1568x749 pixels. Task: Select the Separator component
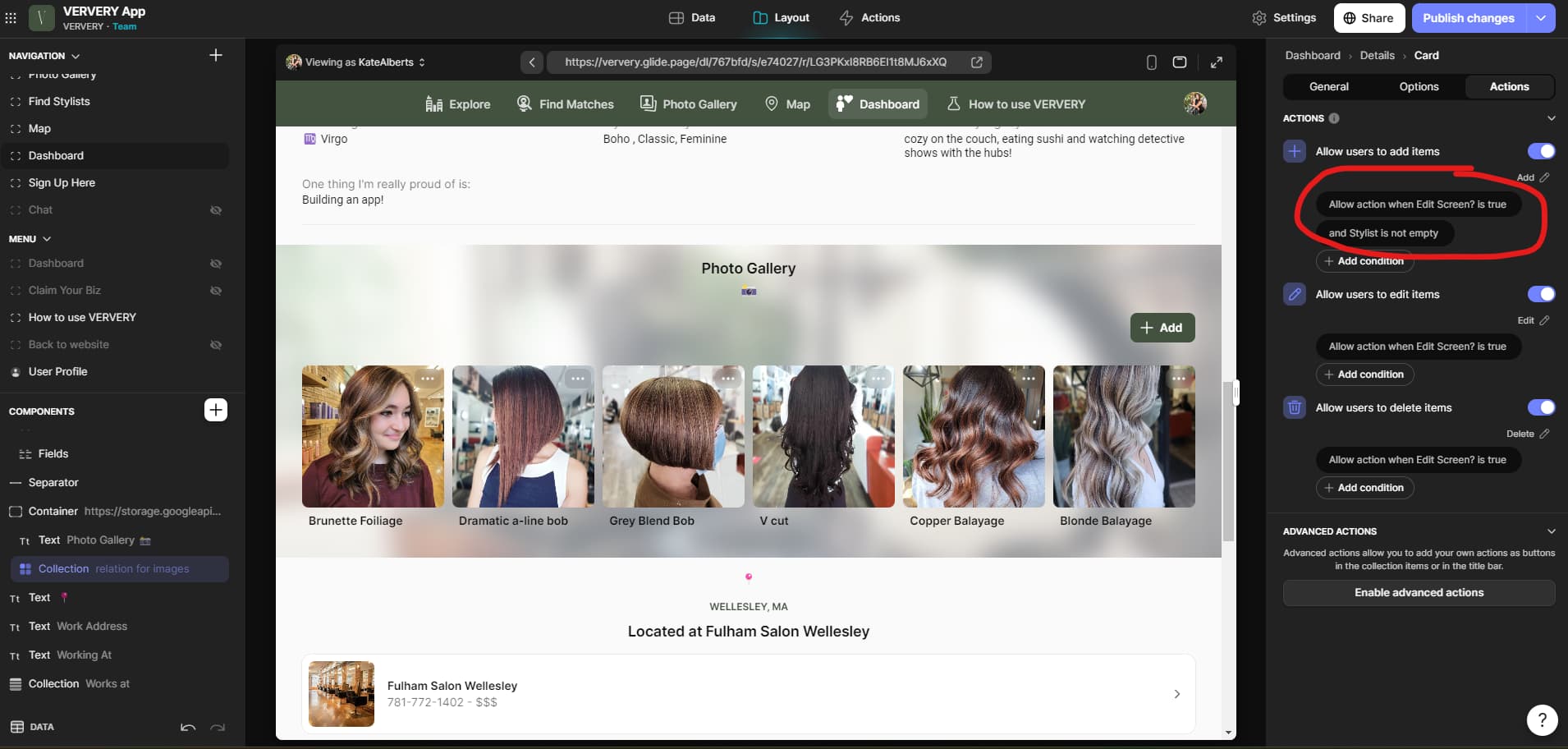[x=53, y=483]
